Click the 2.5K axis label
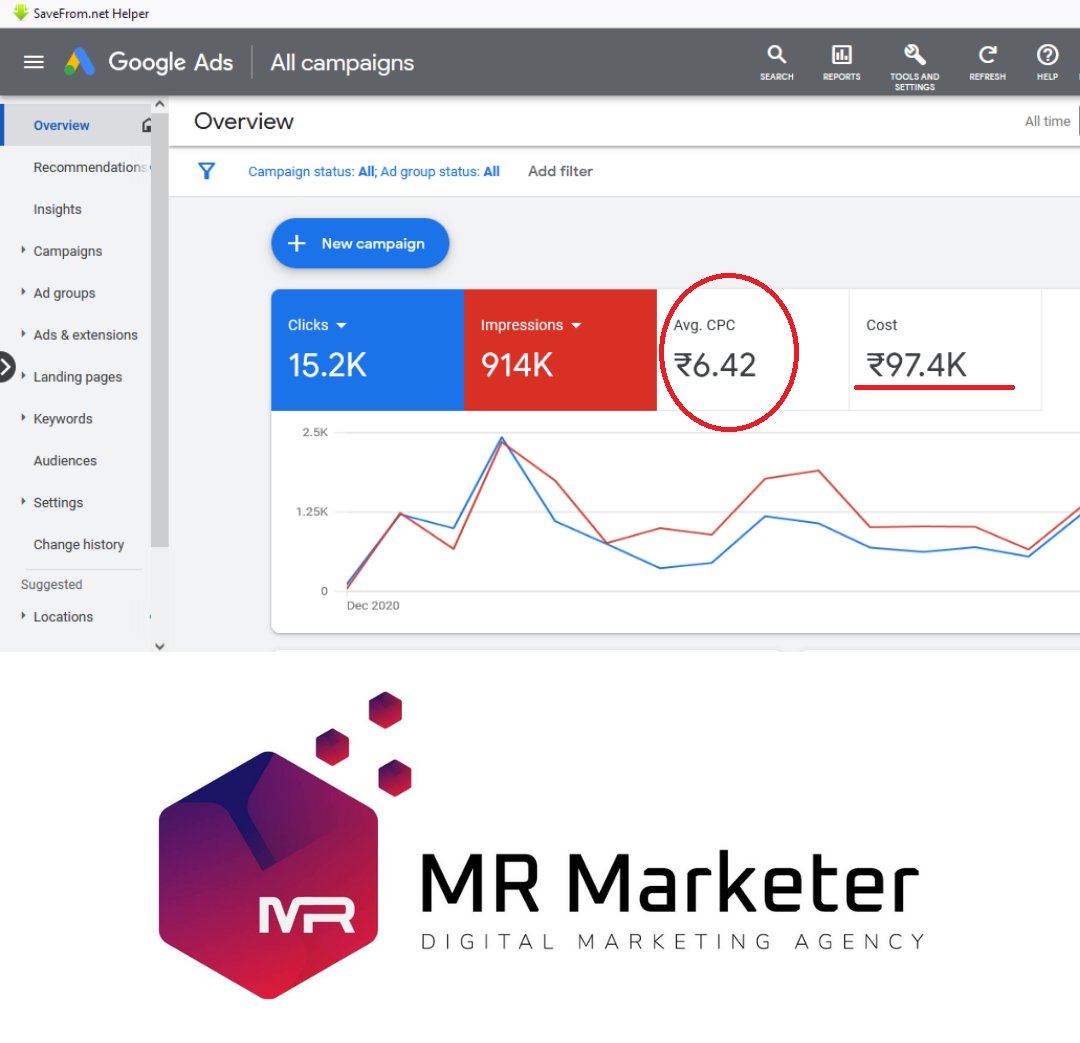This screenshot has height=1043, width=1080. point(315,432)
